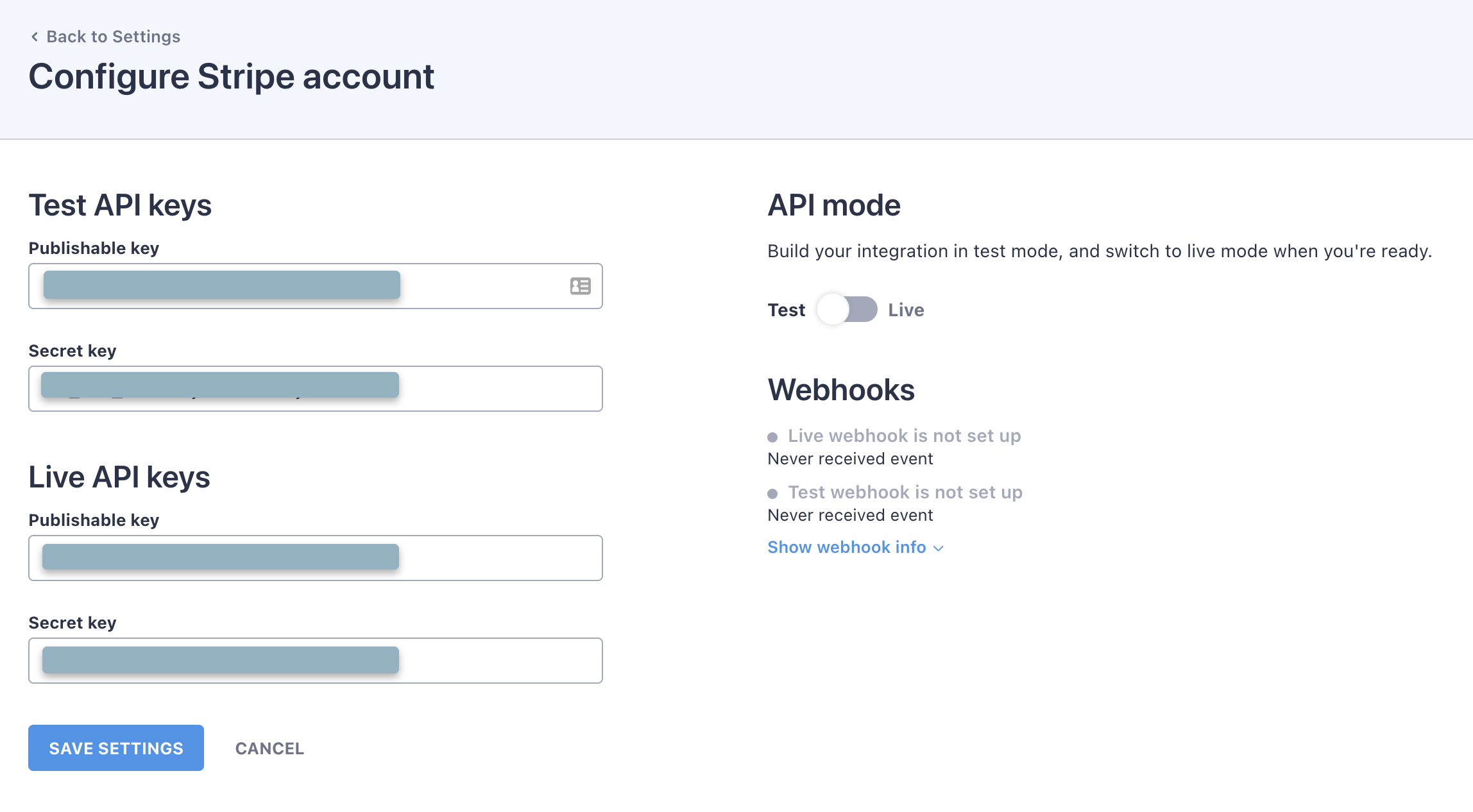Click Back to Settings link
Screen dimensions: 1473x812
click(114, 37)
